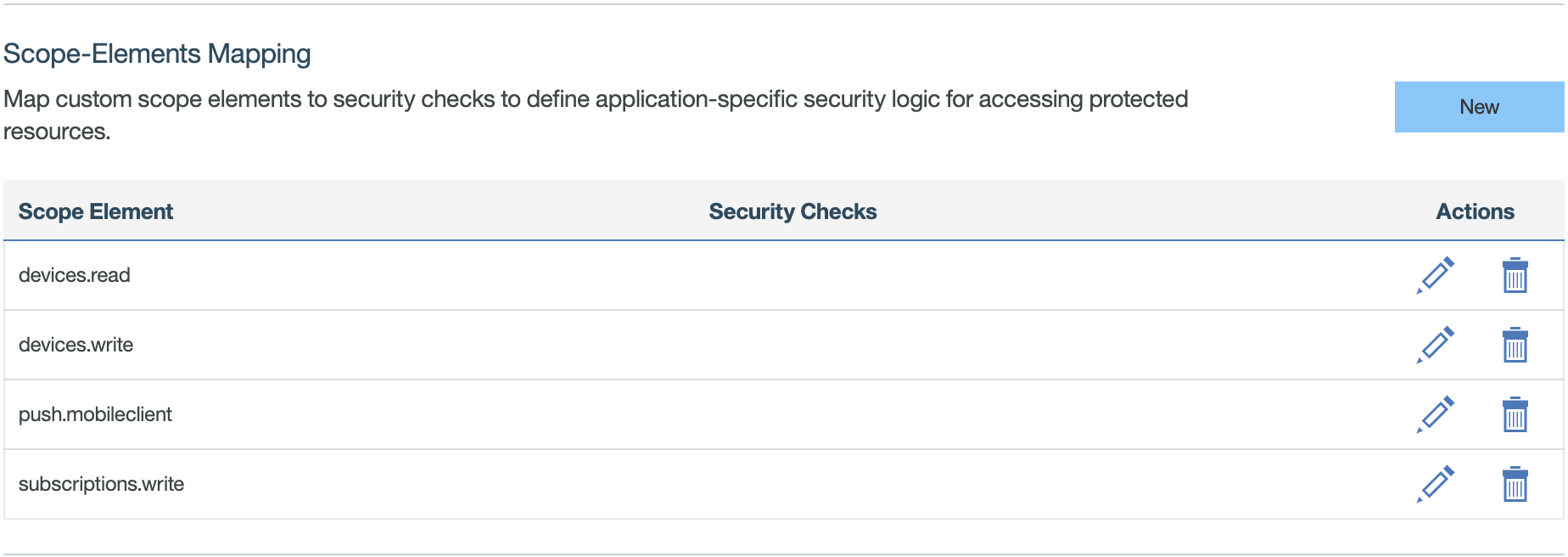Select the subscriptions.write row text
The width and height of the screenshot is (1568, 557).
click(x=102, y=484)
